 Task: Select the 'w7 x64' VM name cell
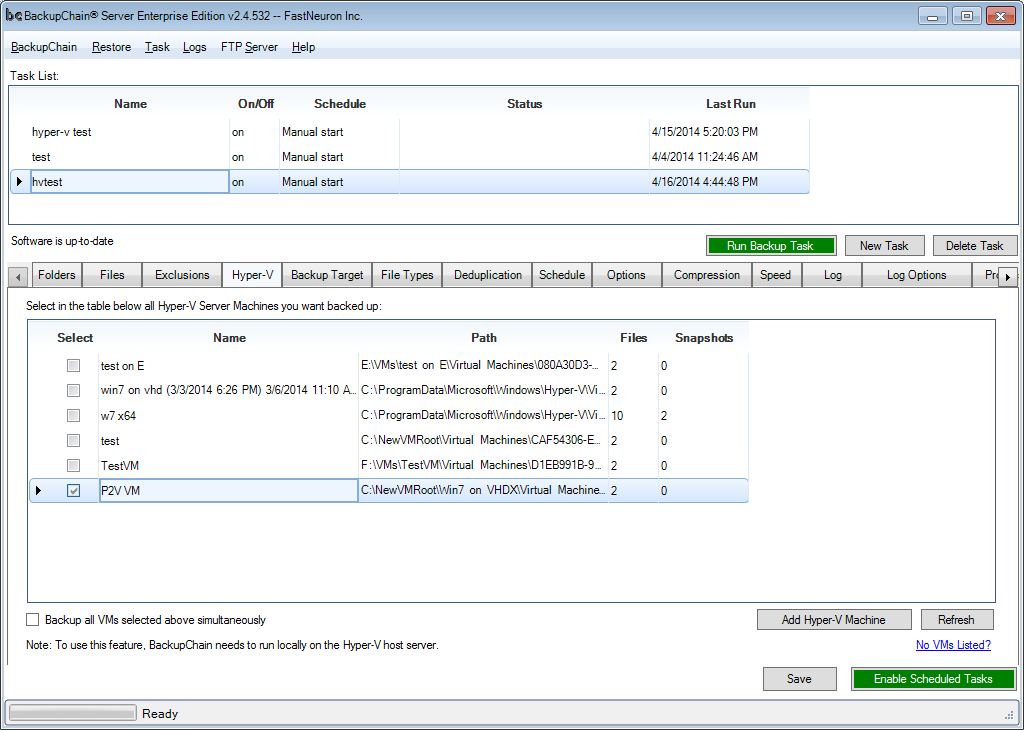(x=229, y=415)
